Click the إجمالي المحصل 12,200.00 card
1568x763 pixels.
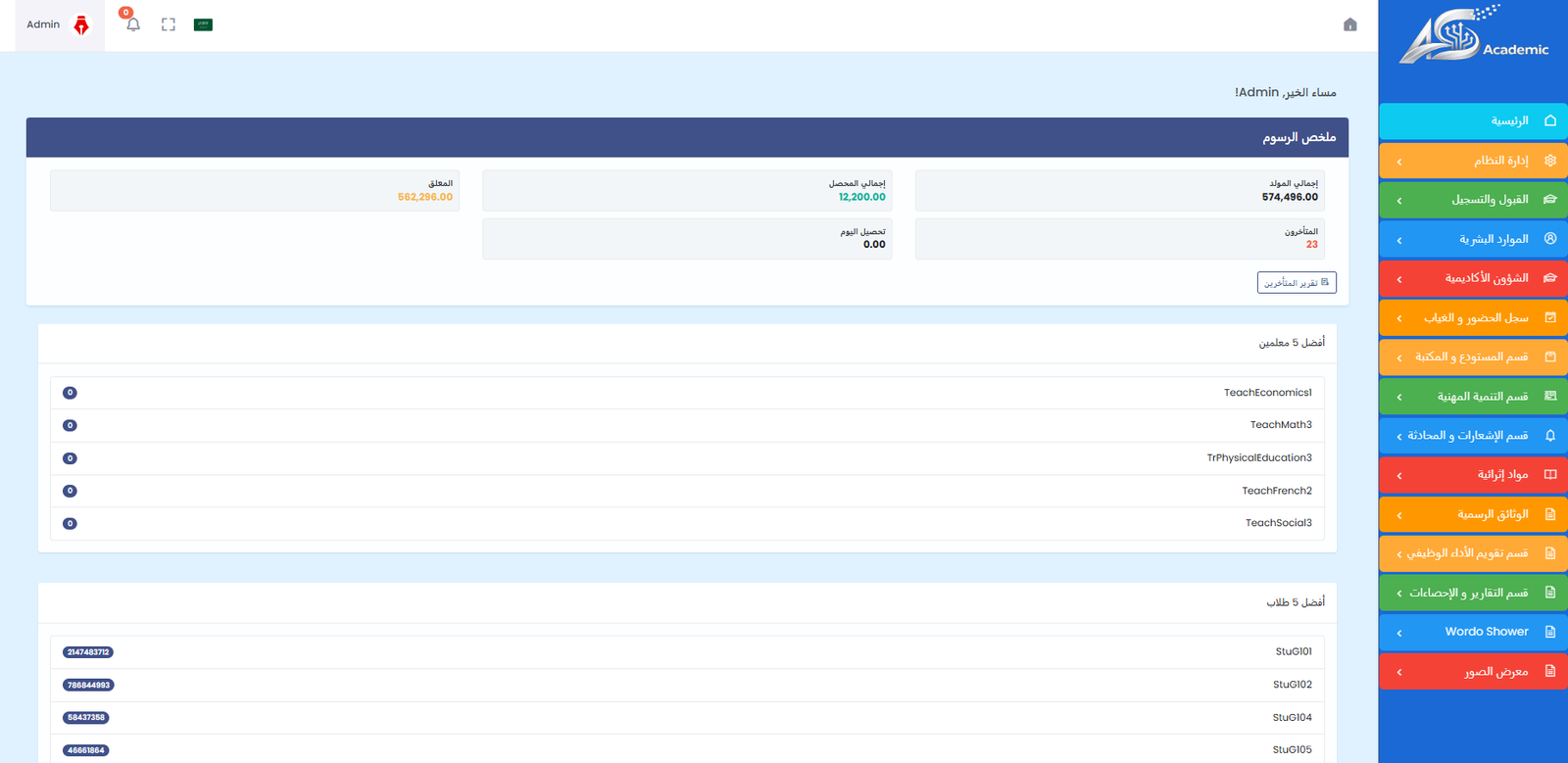click(687, 191)
